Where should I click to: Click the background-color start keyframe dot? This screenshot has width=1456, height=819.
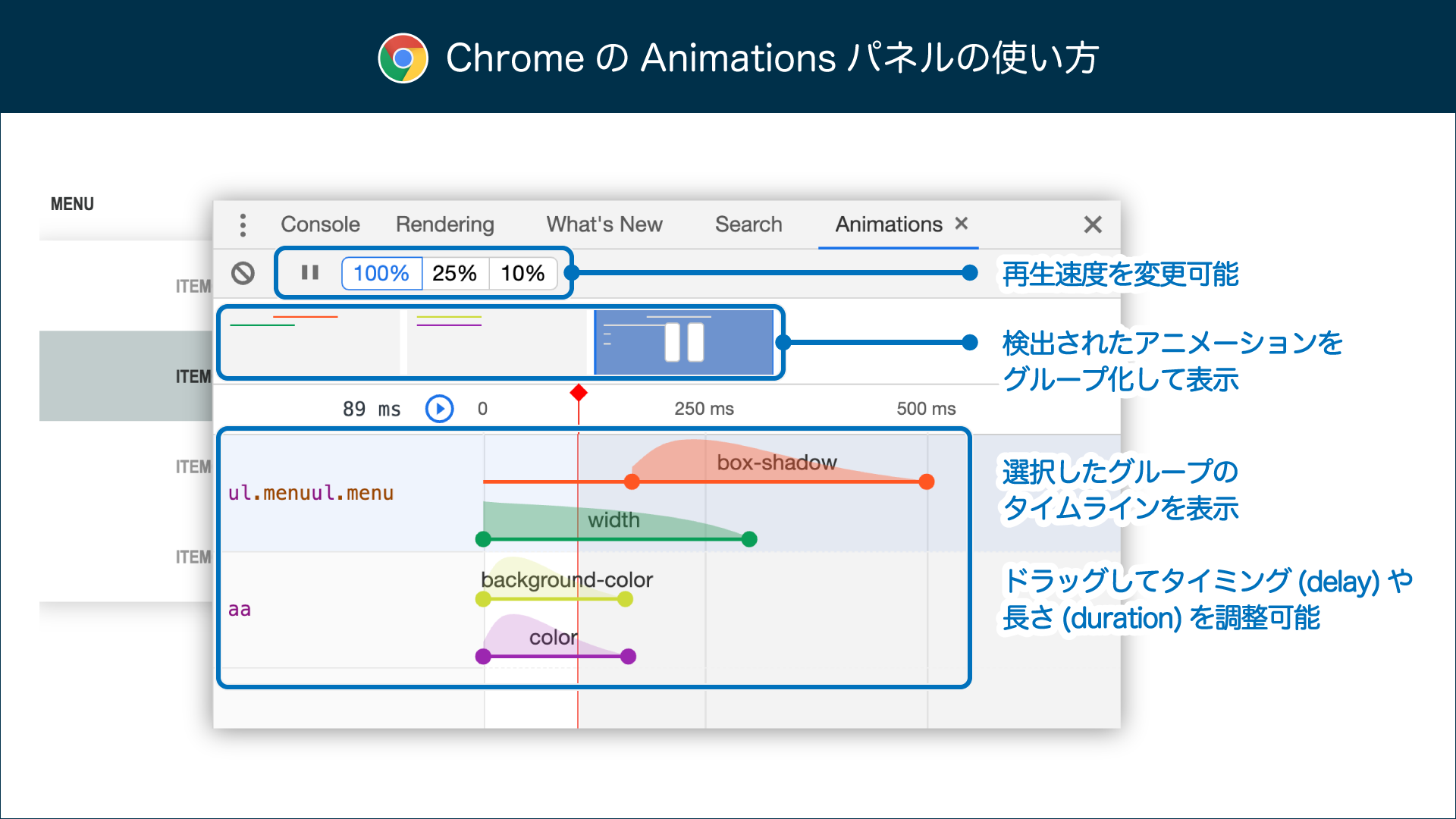(483, 599)
